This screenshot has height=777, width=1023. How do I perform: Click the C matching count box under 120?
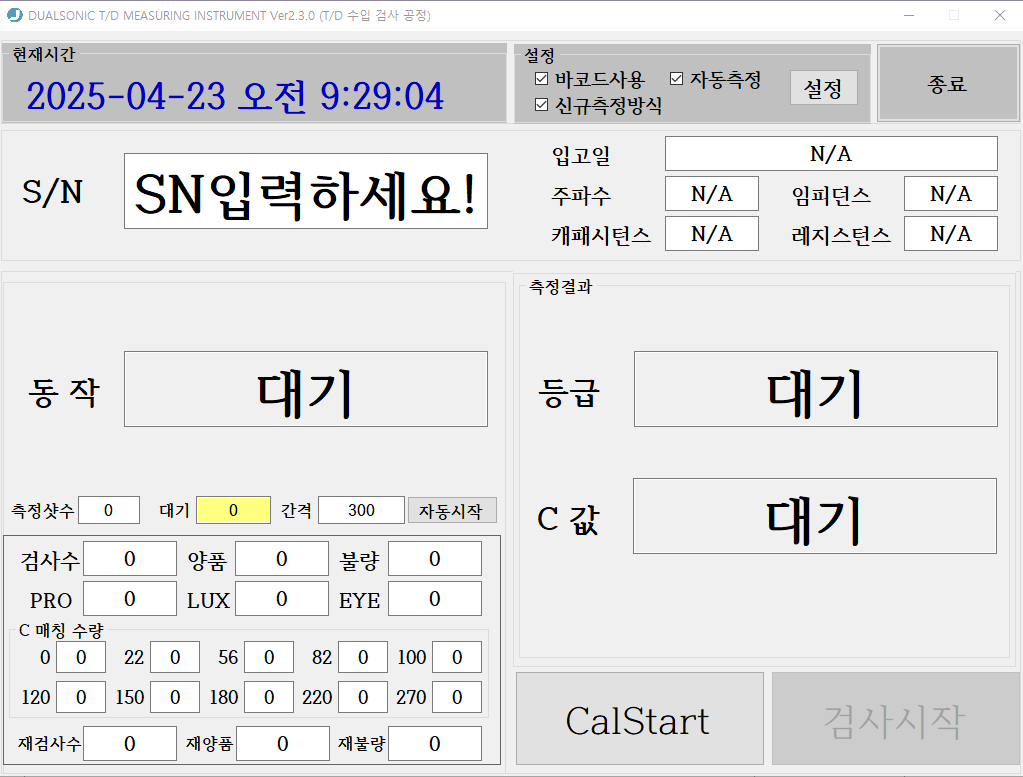point(81,697)
